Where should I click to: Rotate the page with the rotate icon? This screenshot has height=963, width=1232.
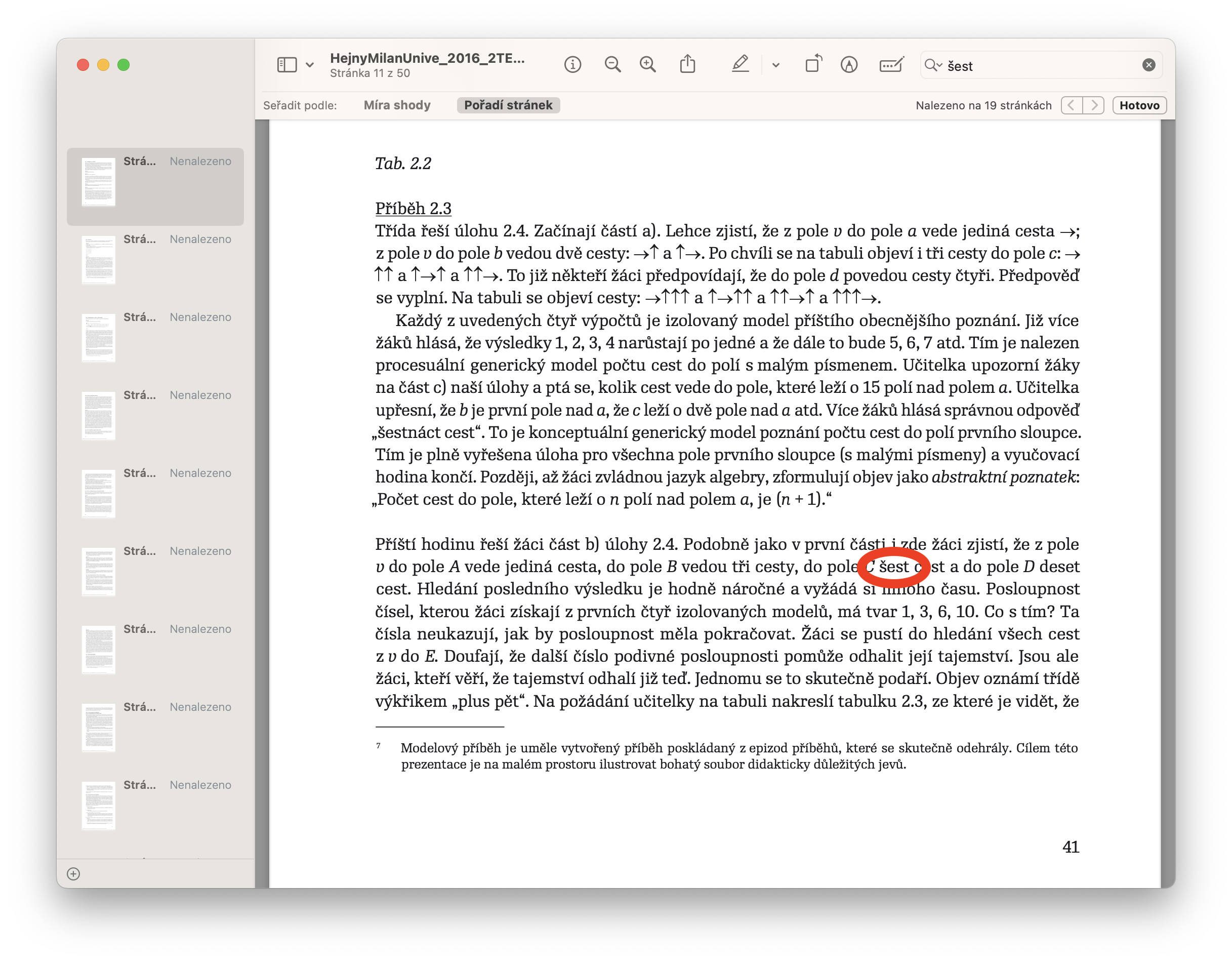point(813,65)
